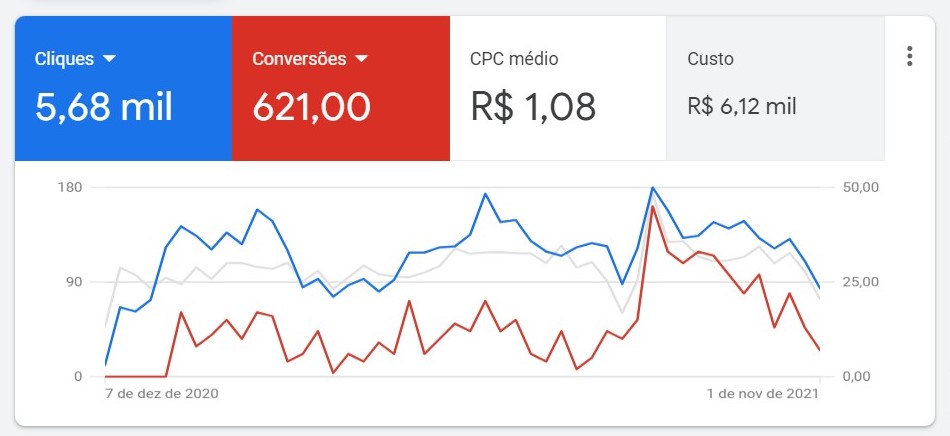Click the highest peak of the blue line
The height and width of the screenshot is (436, 950).
[653, 188]
